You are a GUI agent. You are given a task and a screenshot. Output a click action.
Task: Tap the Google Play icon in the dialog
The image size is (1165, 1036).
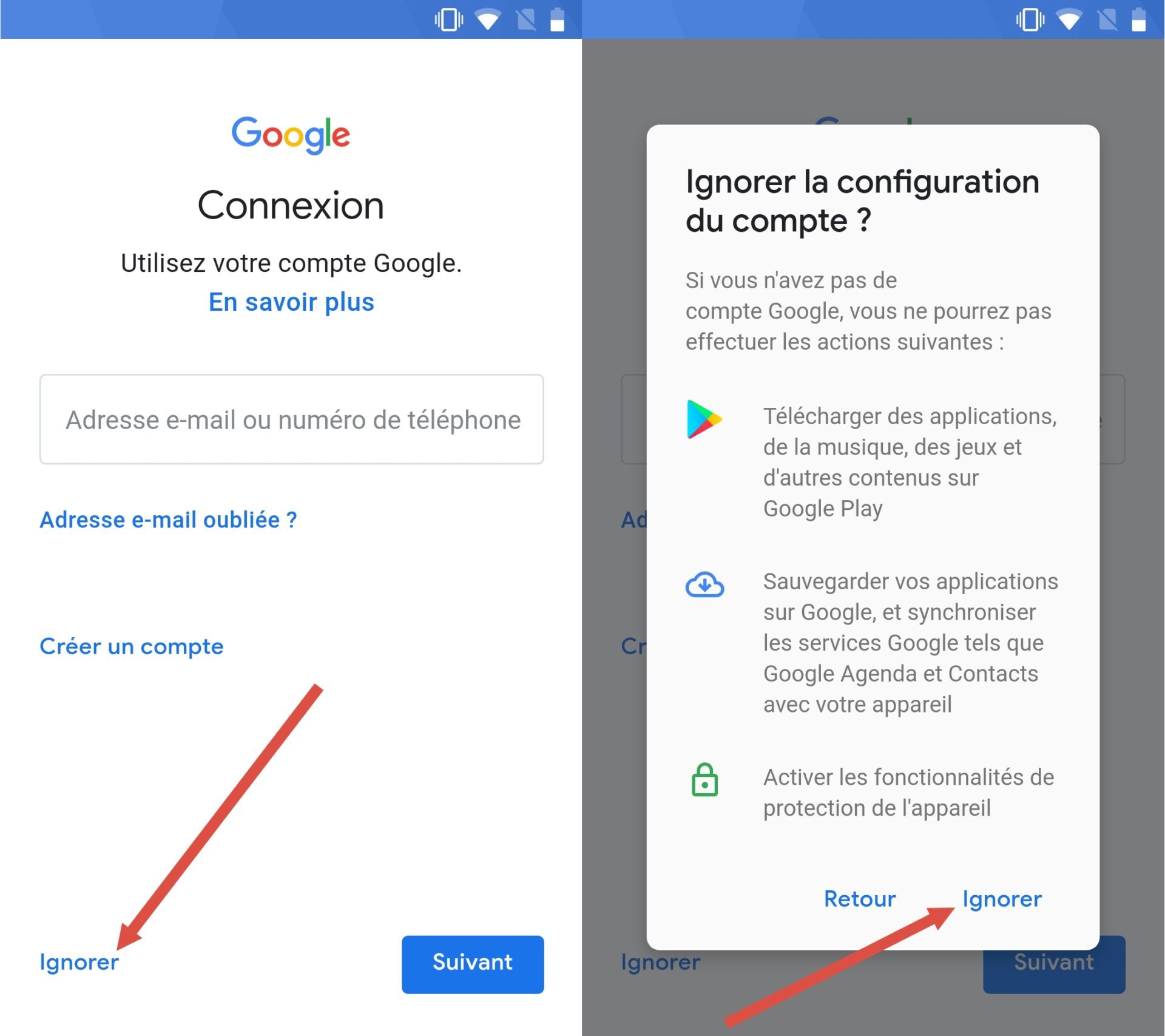tap(704, 419)
